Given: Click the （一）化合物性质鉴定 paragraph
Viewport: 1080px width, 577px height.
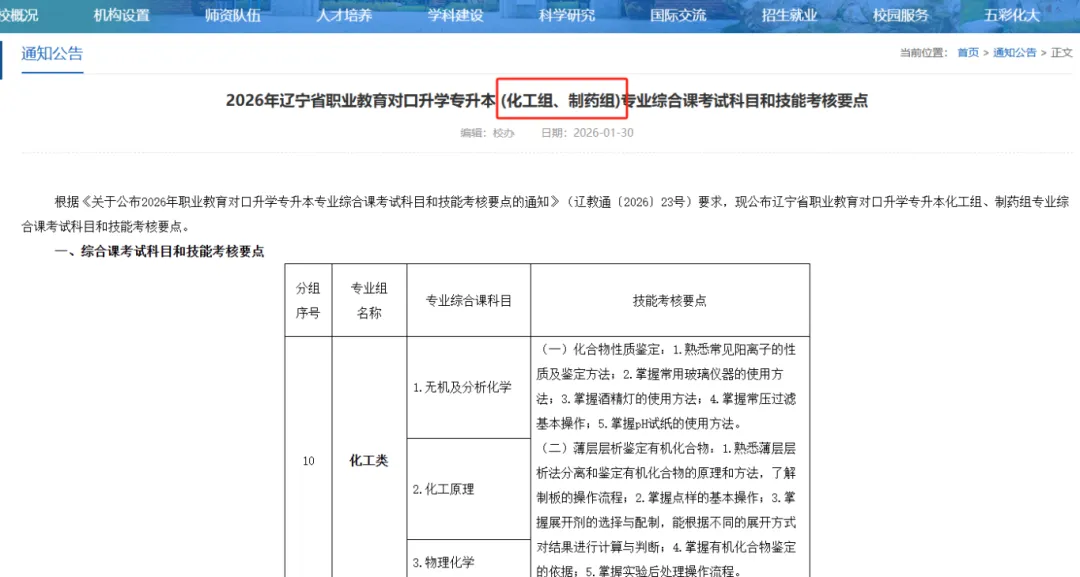Looking at the screenshot, I should [667, 386].
